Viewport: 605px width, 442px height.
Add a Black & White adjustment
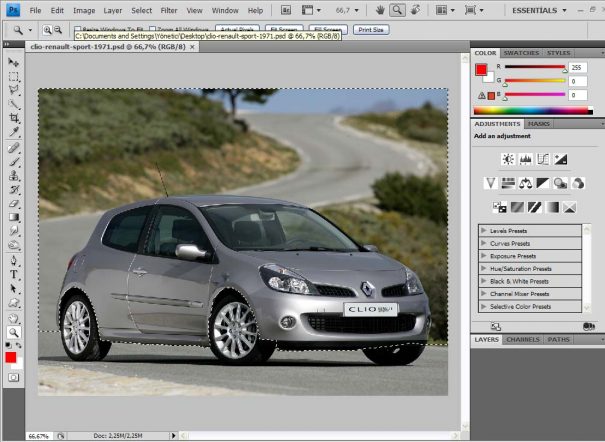pos(542,183)
